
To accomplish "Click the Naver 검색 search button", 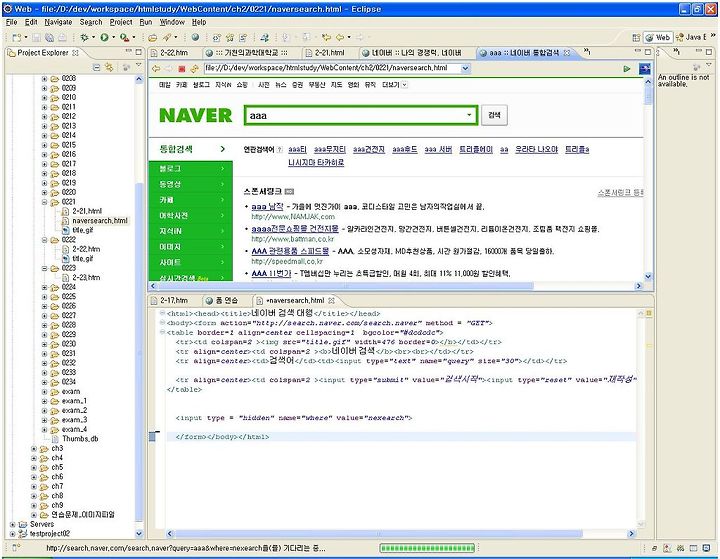I will (x=494, y=115).
